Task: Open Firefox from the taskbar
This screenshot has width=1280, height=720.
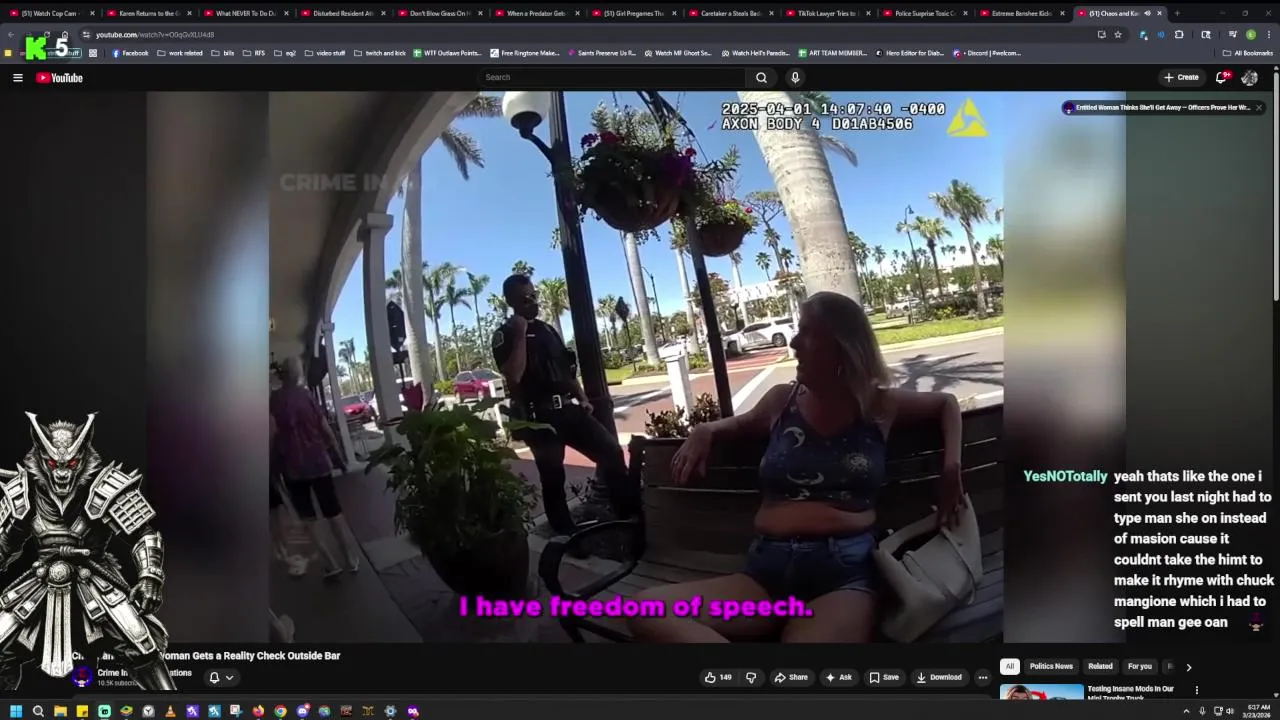Action: point(258,711)
